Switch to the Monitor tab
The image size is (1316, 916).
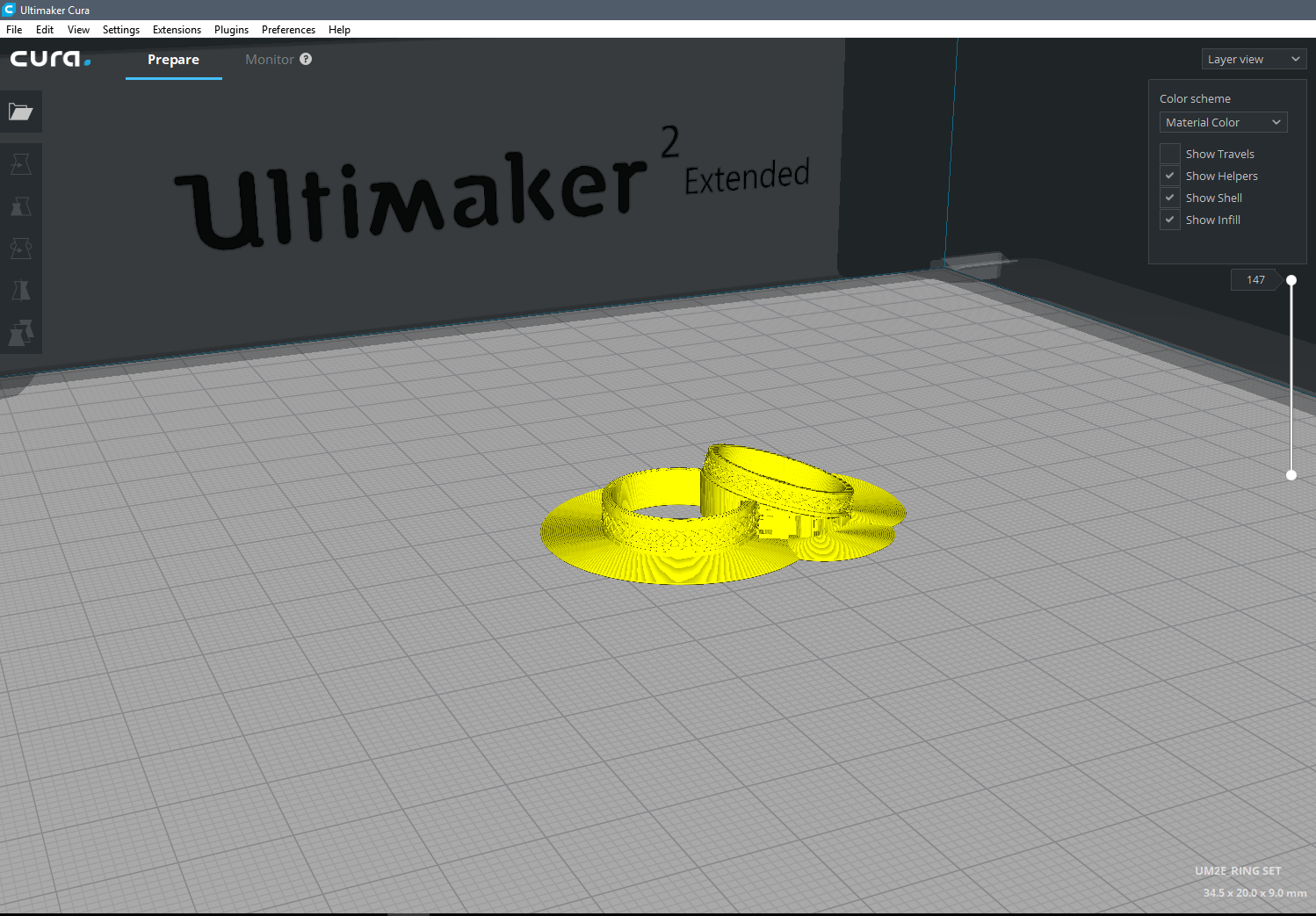pos(270,60)
